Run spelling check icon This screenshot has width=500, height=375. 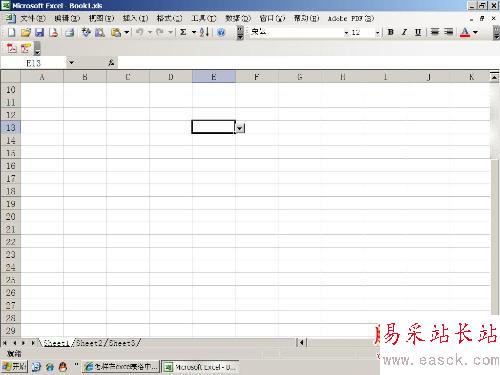(86, 32)
